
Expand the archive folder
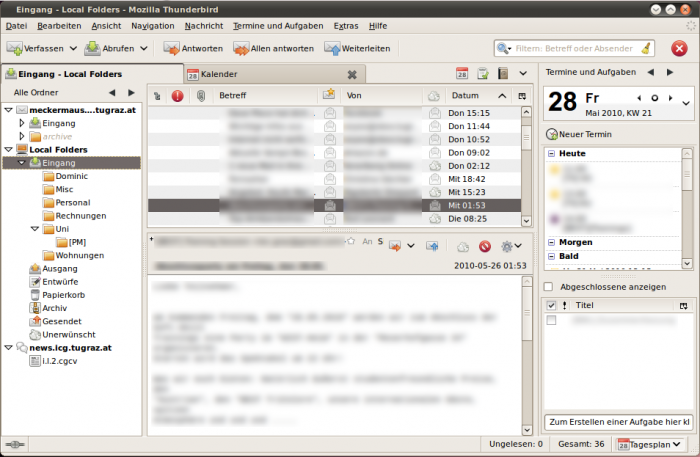[22, 136]
